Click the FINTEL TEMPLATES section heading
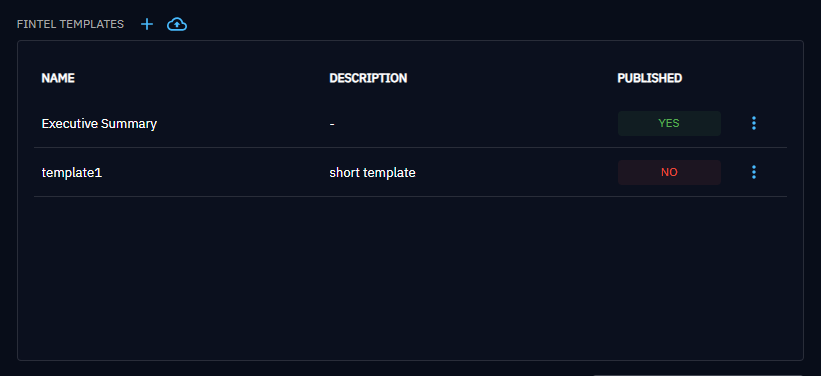This screenshot has height=376, width=821. (x=70, y=24)
